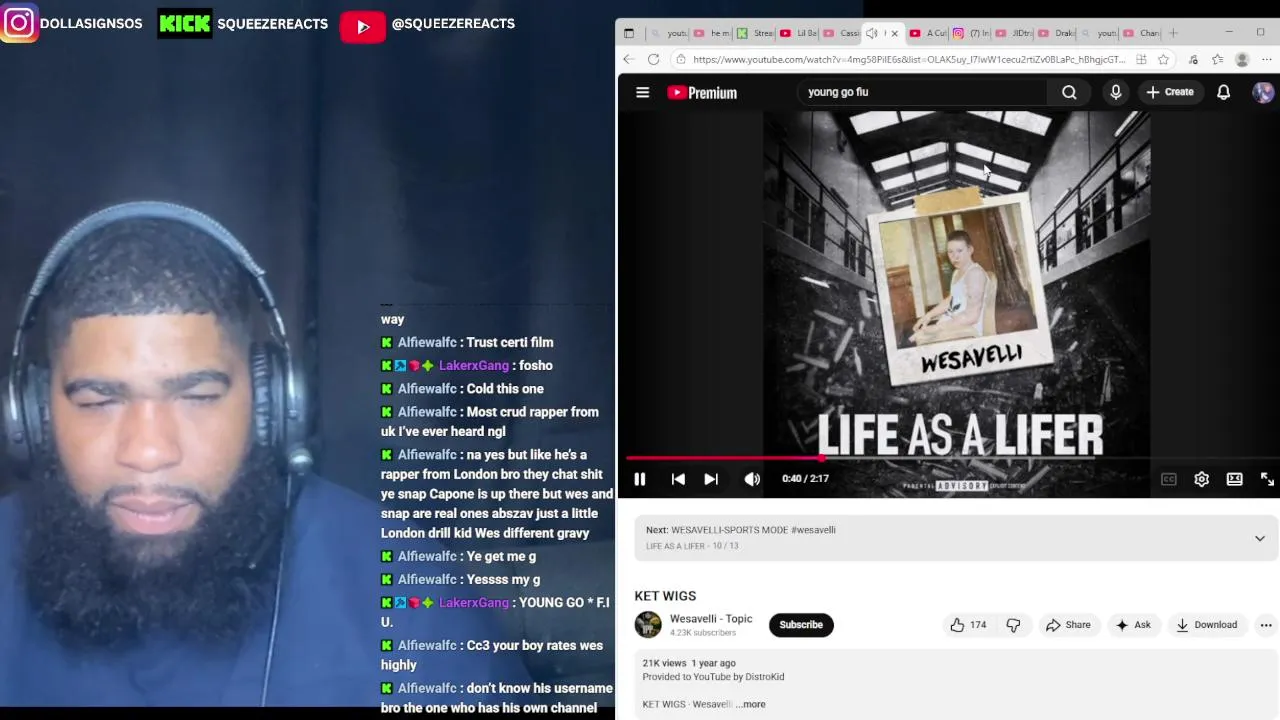Open more actions three-dot menu under video

click(x=1266, y=625)
